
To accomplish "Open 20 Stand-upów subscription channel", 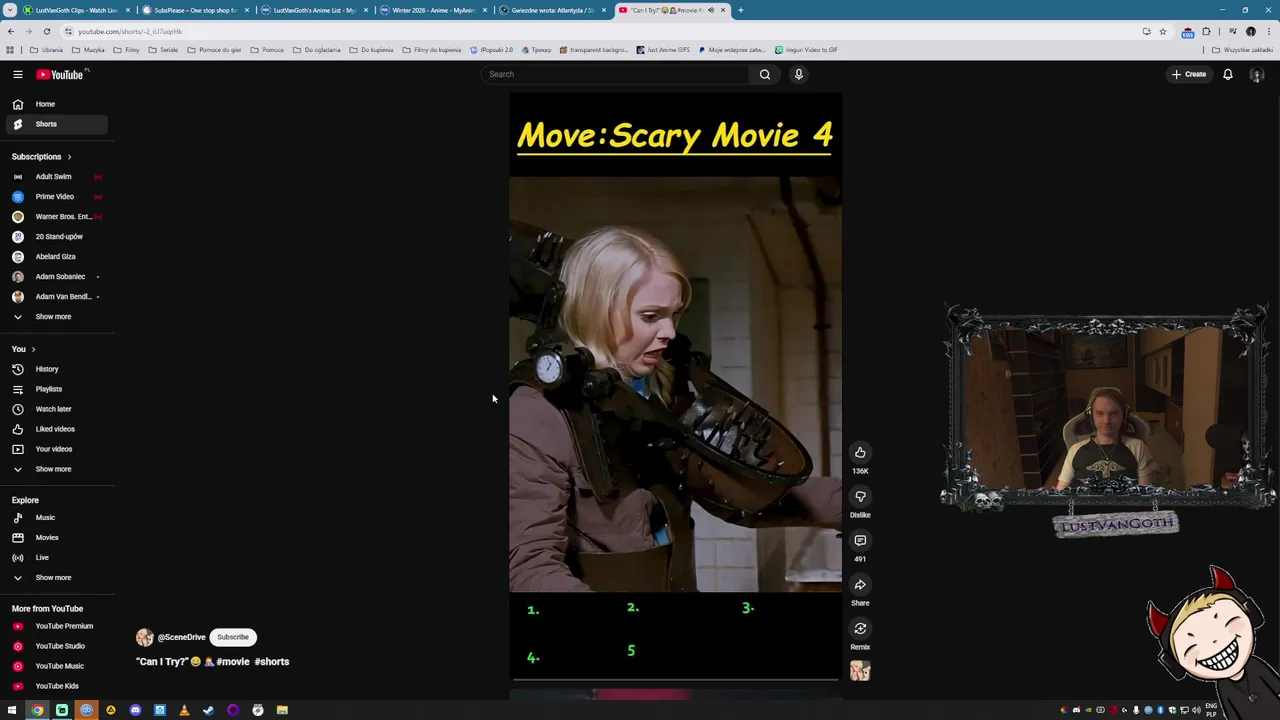I will point(55,237).
